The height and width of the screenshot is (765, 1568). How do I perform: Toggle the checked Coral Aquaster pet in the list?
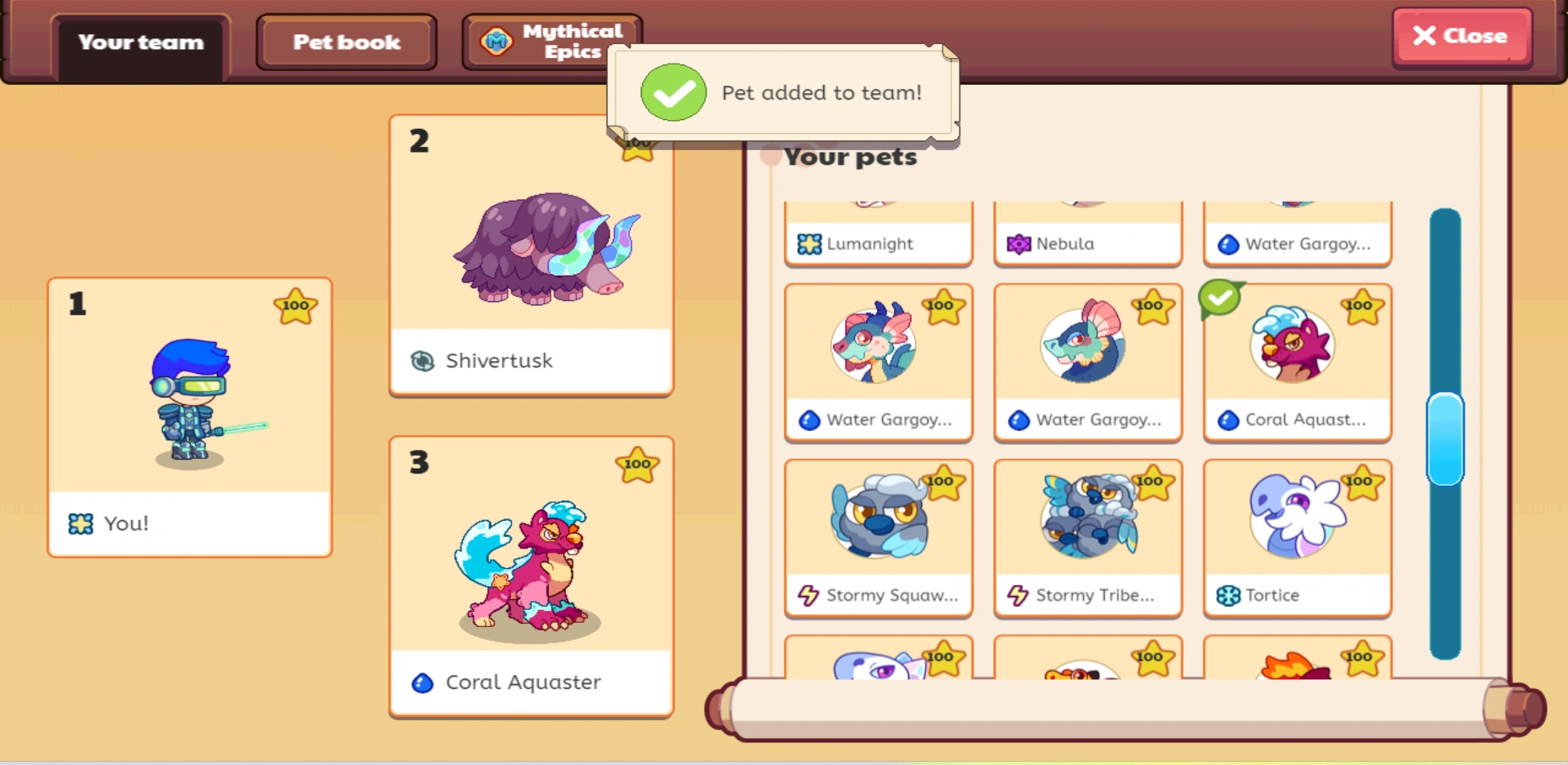tap(1297, 362)
